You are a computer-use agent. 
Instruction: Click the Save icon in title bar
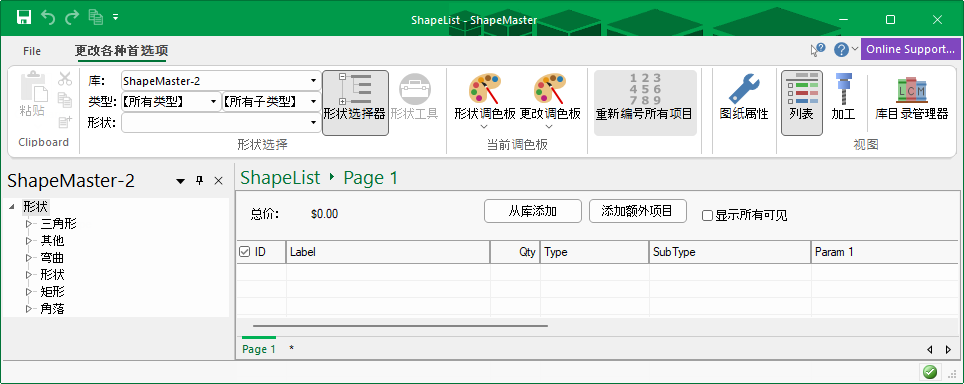[x=24, y=17]
